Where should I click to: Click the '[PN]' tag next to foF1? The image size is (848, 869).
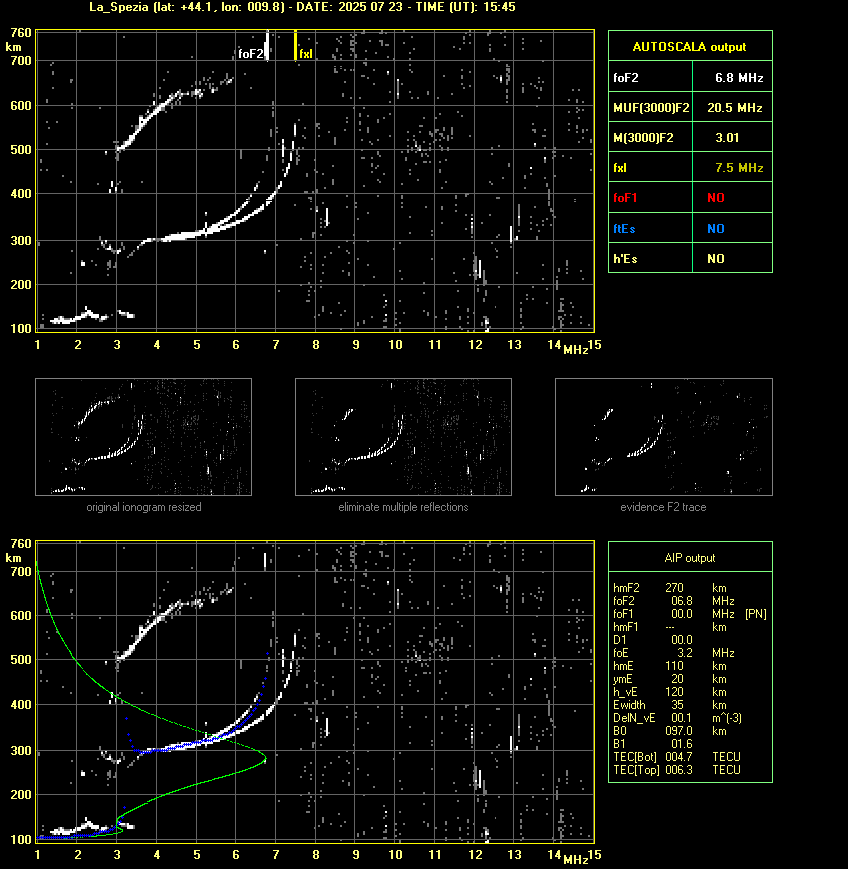tap(756, 614)
